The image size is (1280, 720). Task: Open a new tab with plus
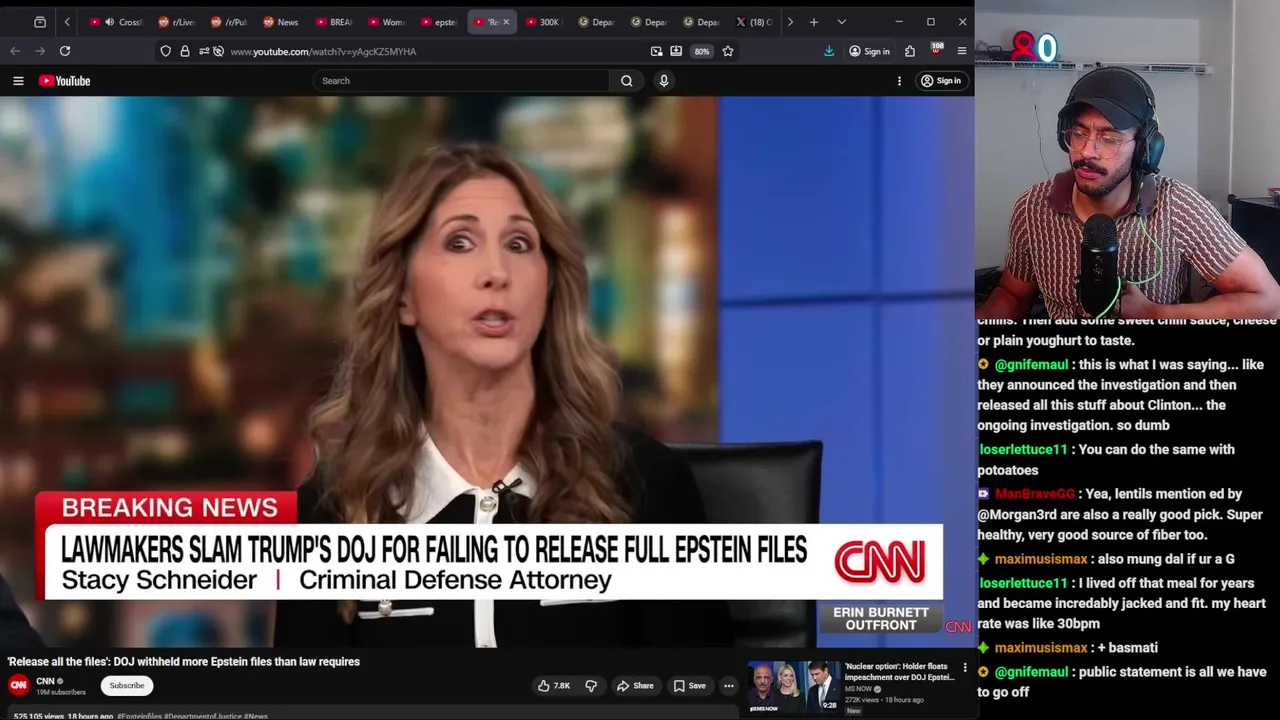coord(814,22)
